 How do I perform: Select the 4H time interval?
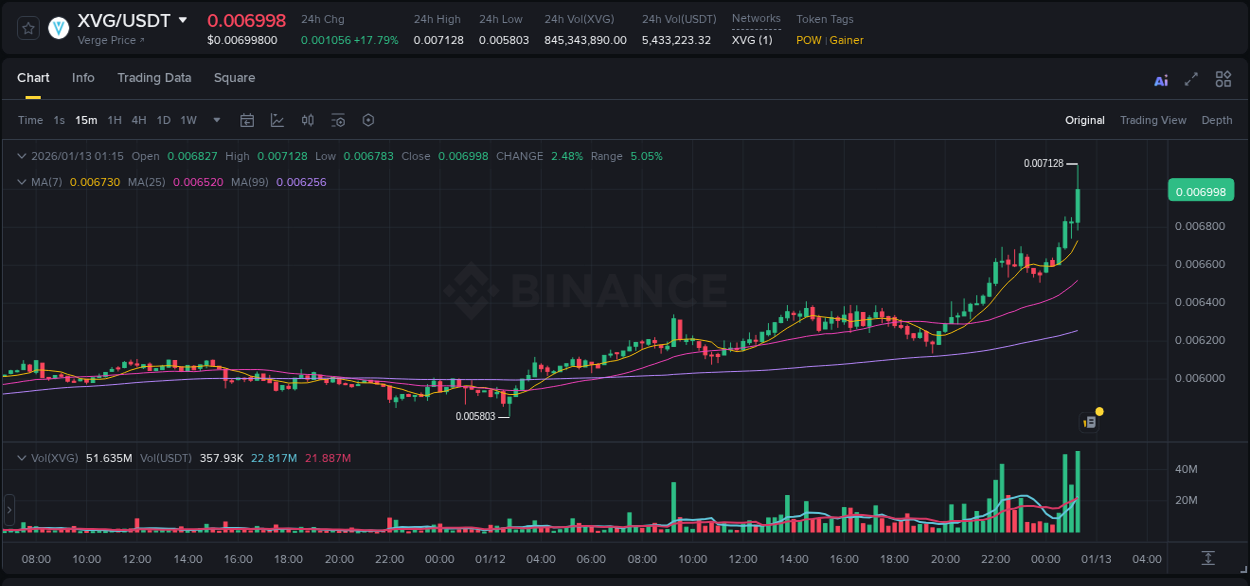139,120
